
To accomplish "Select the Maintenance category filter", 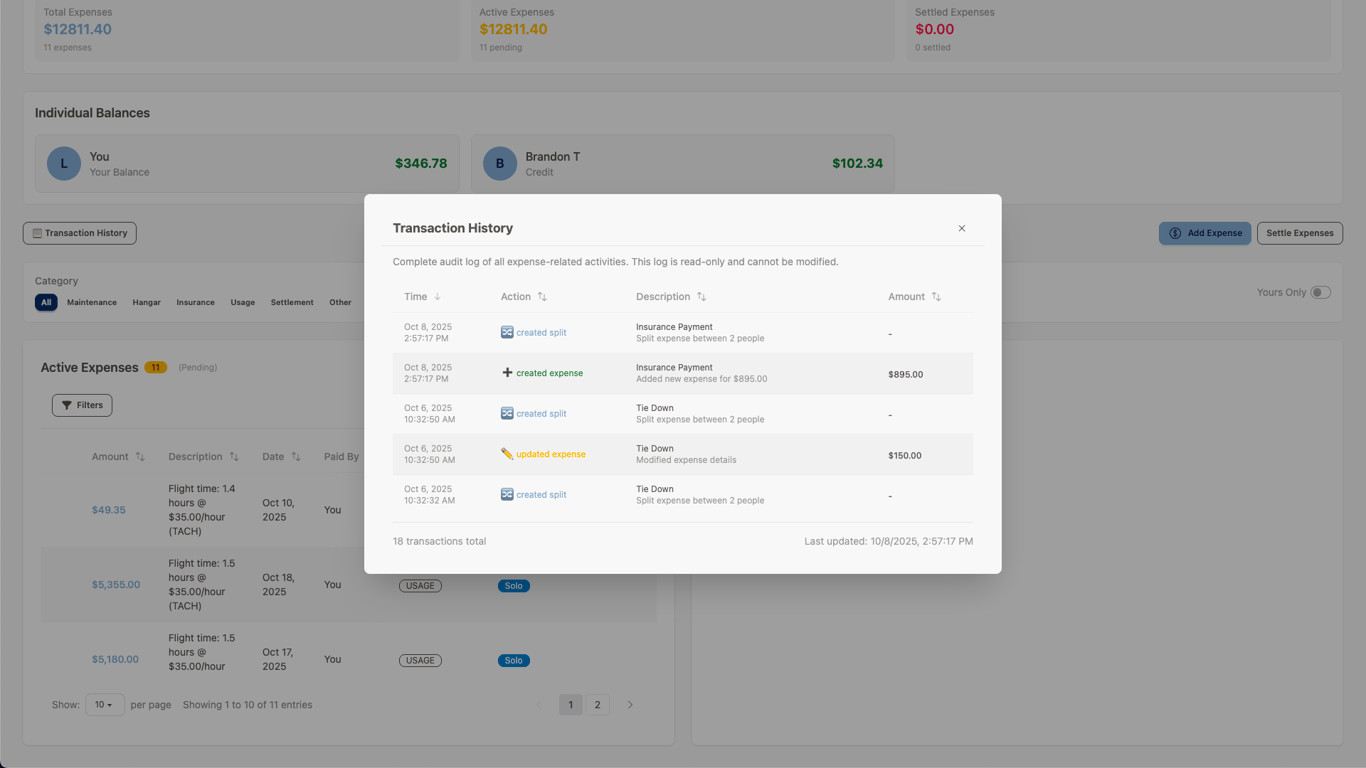I will pos(91,302).
